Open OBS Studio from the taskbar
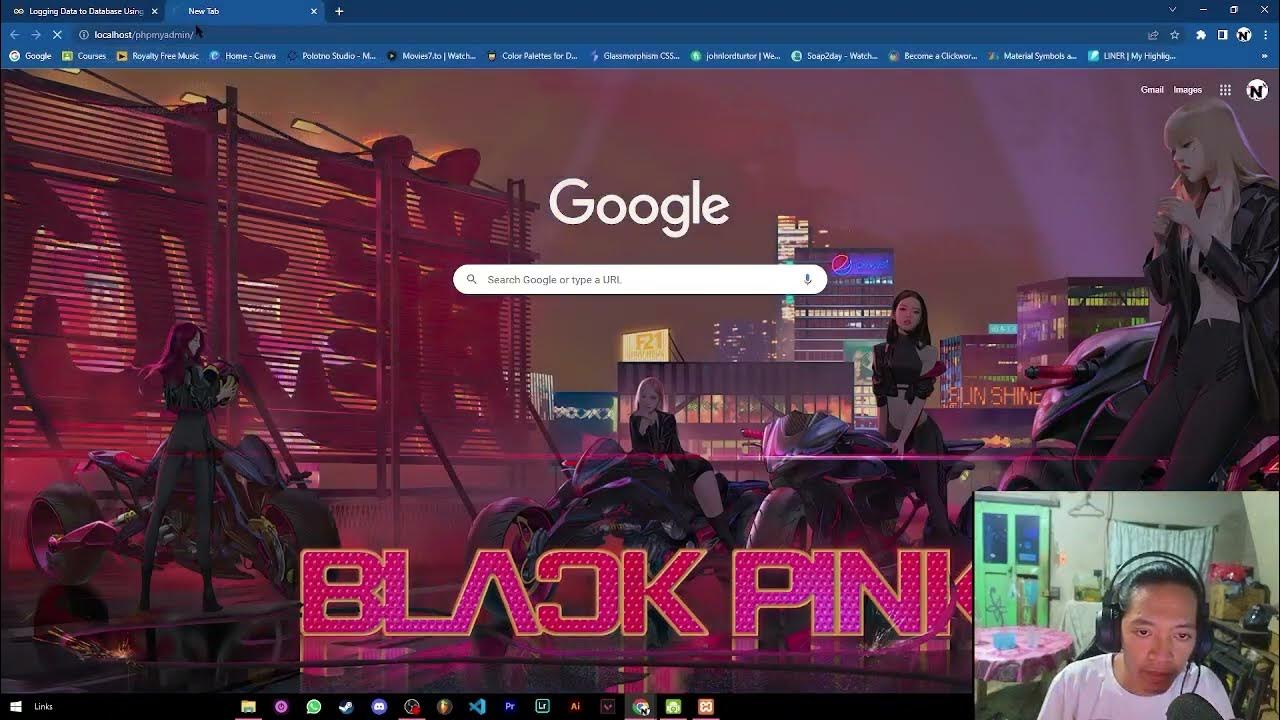The height and width of the screenshot is (720, 1280). (412, 706)
